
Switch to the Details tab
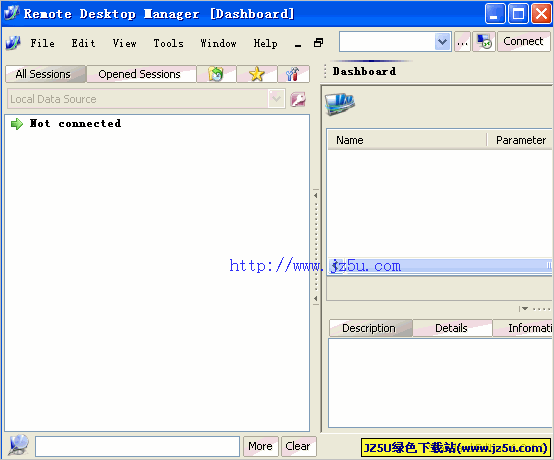point(452,328)
